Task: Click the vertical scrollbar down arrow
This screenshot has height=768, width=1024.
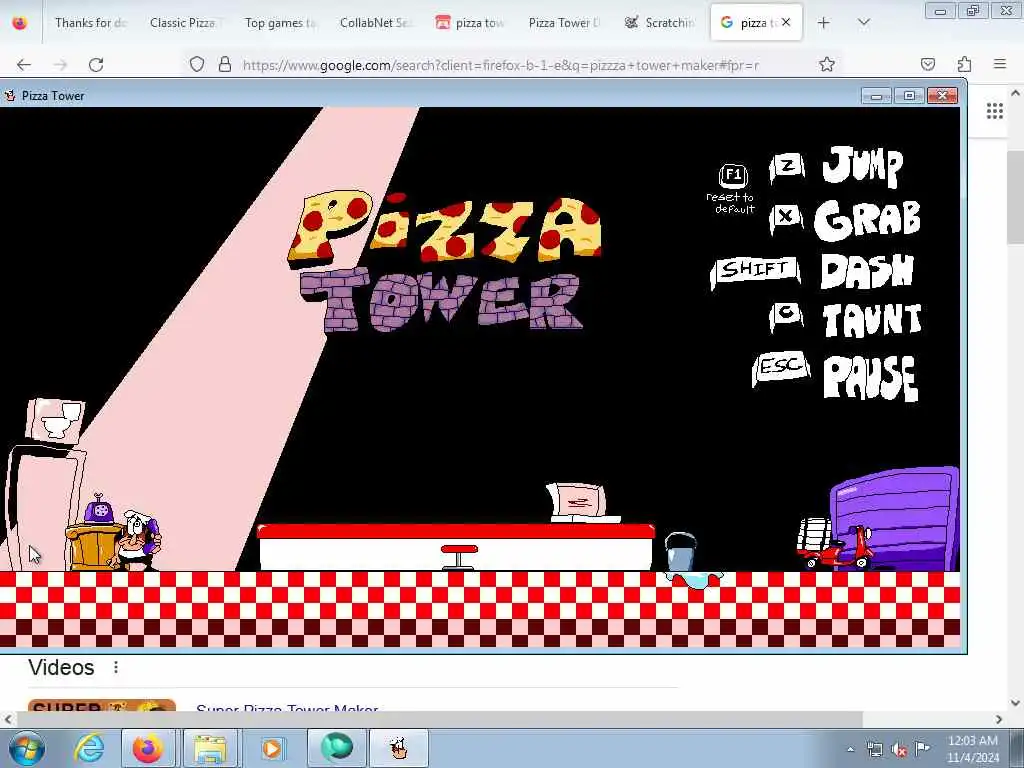Action: pyautogui.click(x=1015, y=703)
